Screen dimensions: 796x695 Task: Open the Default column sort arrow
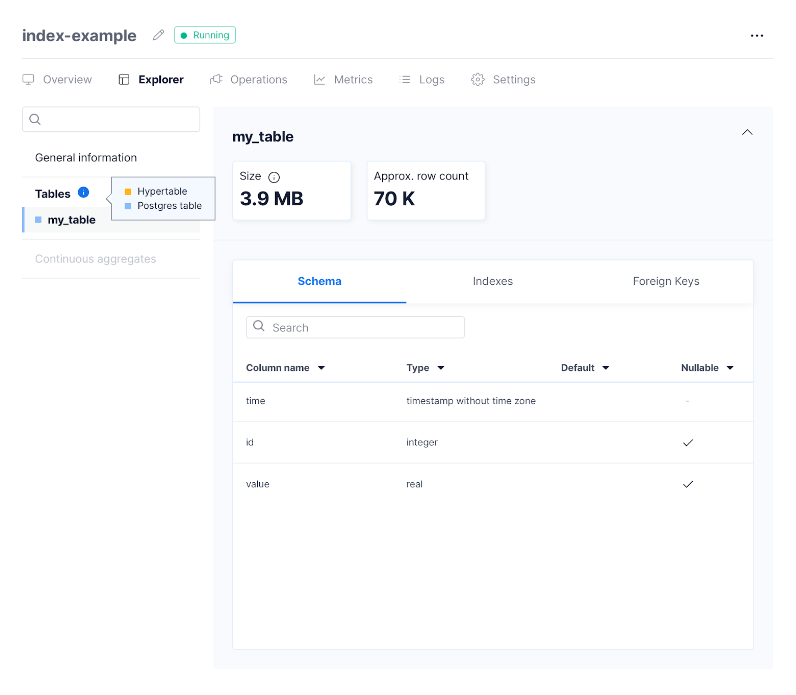(605, 368)
